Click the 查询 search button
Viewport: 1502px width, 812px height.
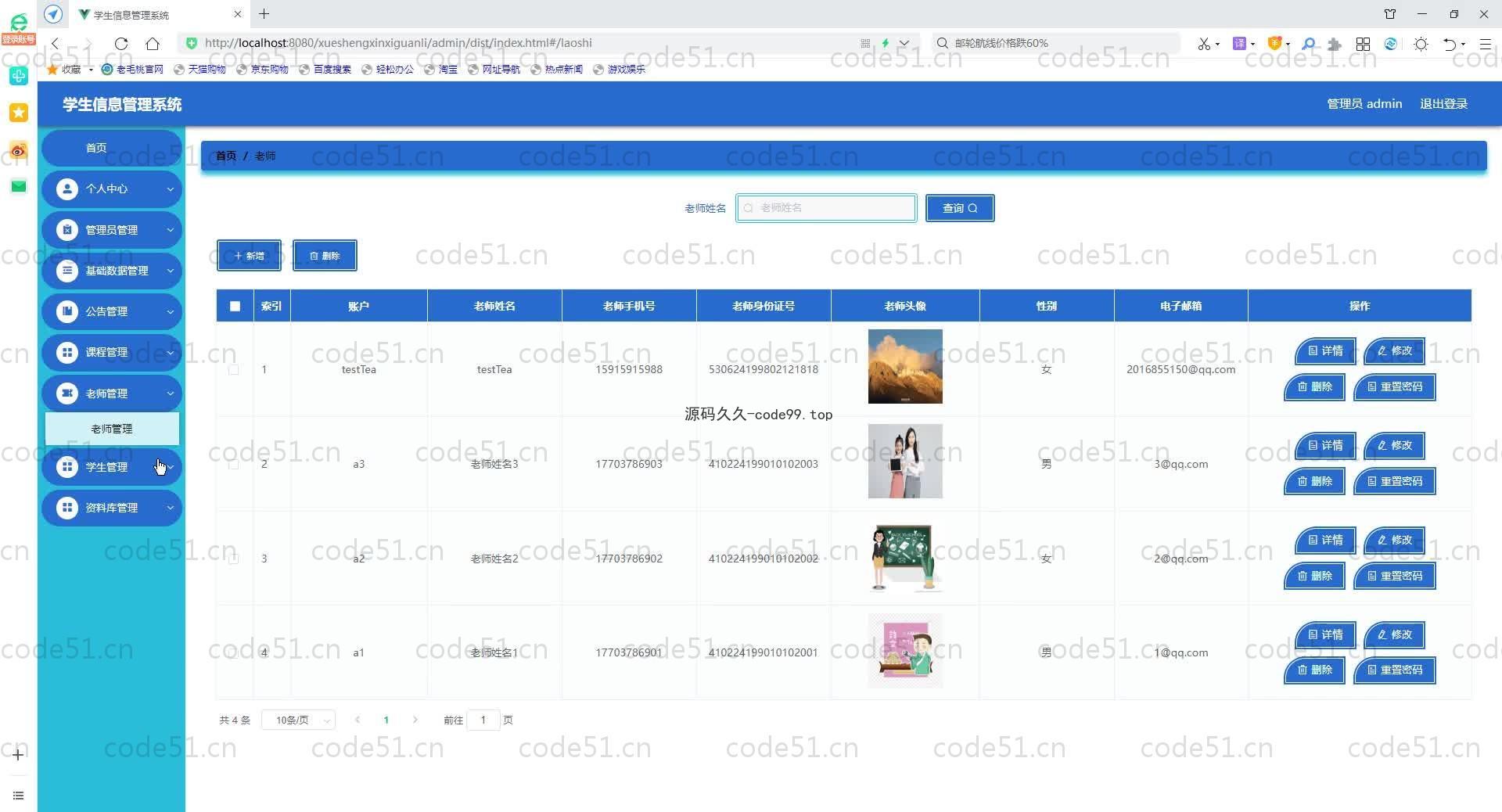(960, 208)
